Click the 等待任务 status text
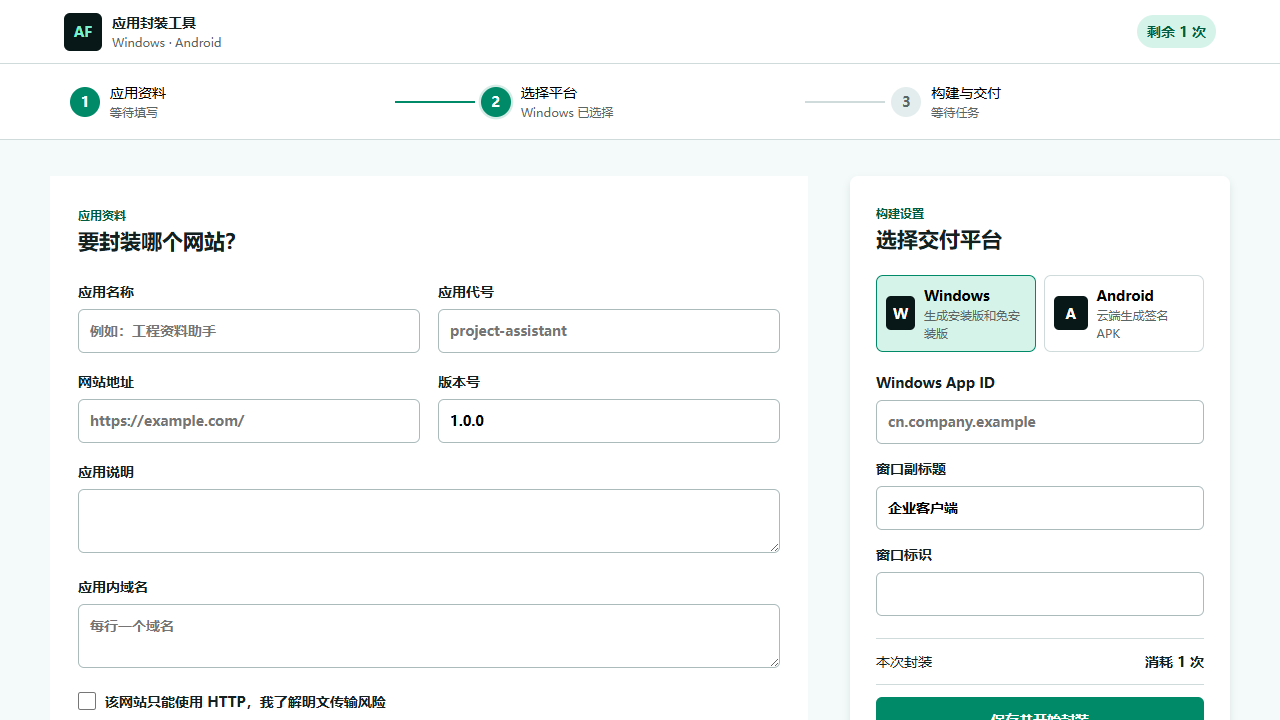 tap(955, 113)
